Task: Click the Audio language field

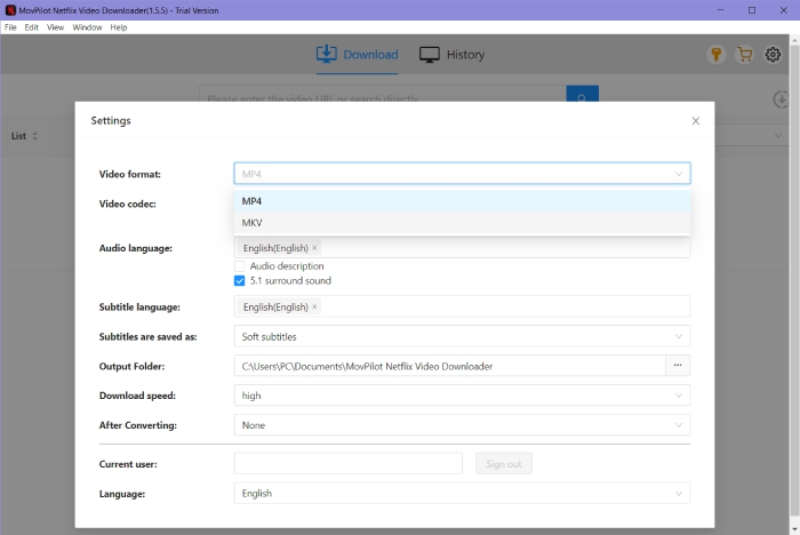Action: pyautogui.click(x=462, y=248)
